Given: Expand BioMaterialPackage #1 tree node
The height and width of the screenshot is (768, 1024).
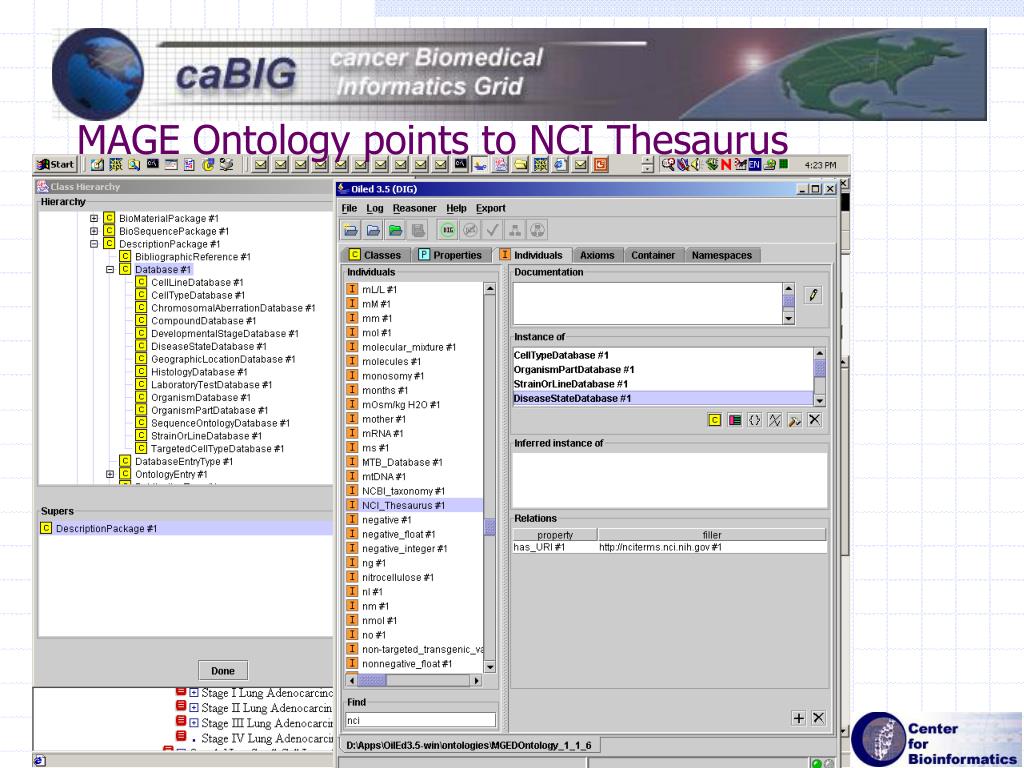Looking at the screenshot, I should coord(94,218).
